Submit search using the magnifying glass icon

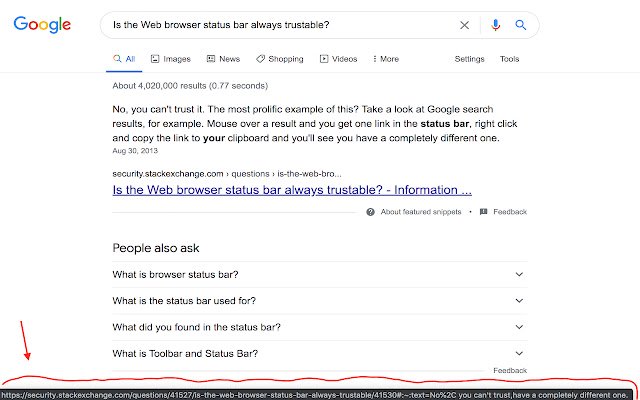pyautogui.click(x=520, y=25)
